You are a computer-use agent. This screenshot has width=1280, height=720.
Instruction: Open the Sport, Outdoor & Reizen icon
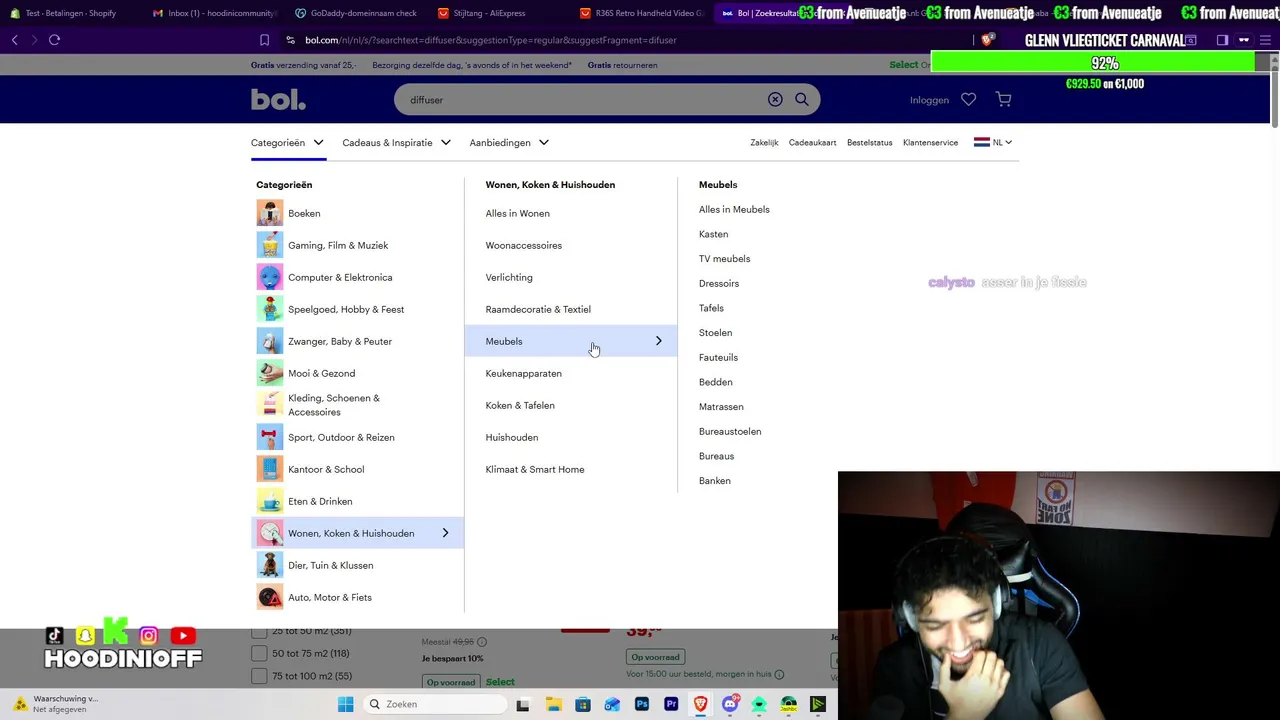point(270,437)
